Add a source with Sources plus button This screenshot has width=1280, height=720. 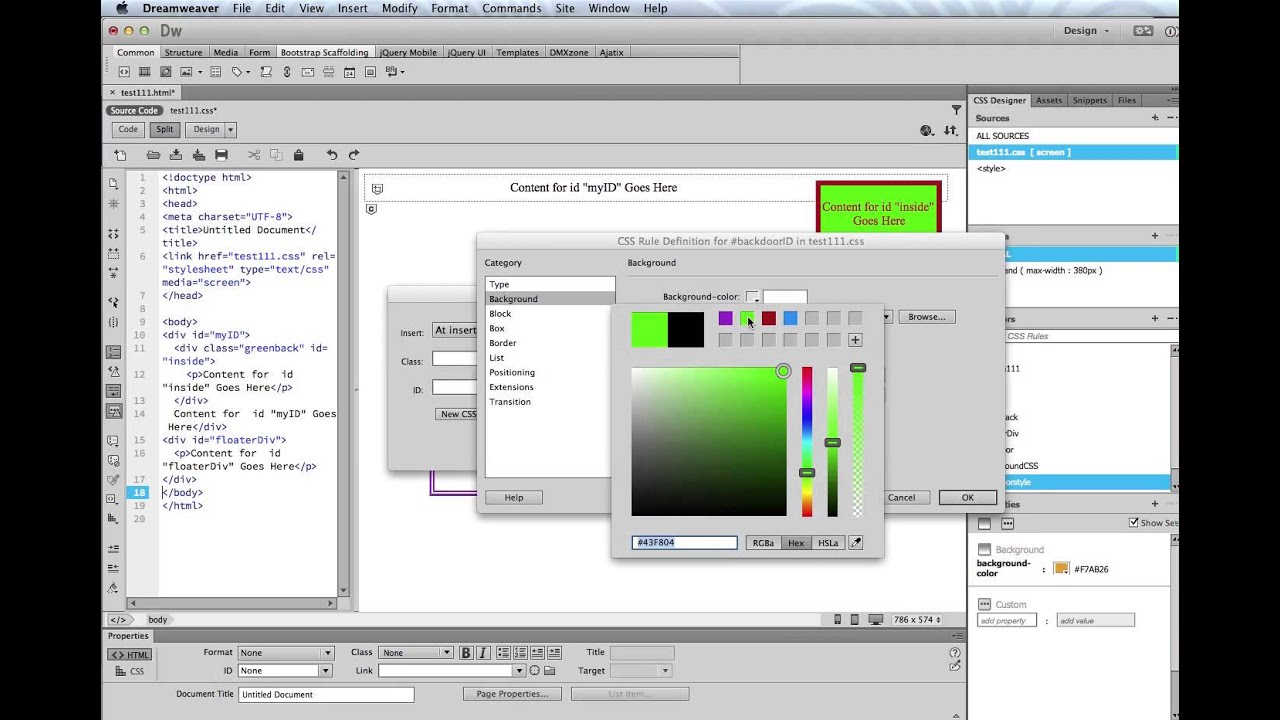click(x=1154, y=118)
